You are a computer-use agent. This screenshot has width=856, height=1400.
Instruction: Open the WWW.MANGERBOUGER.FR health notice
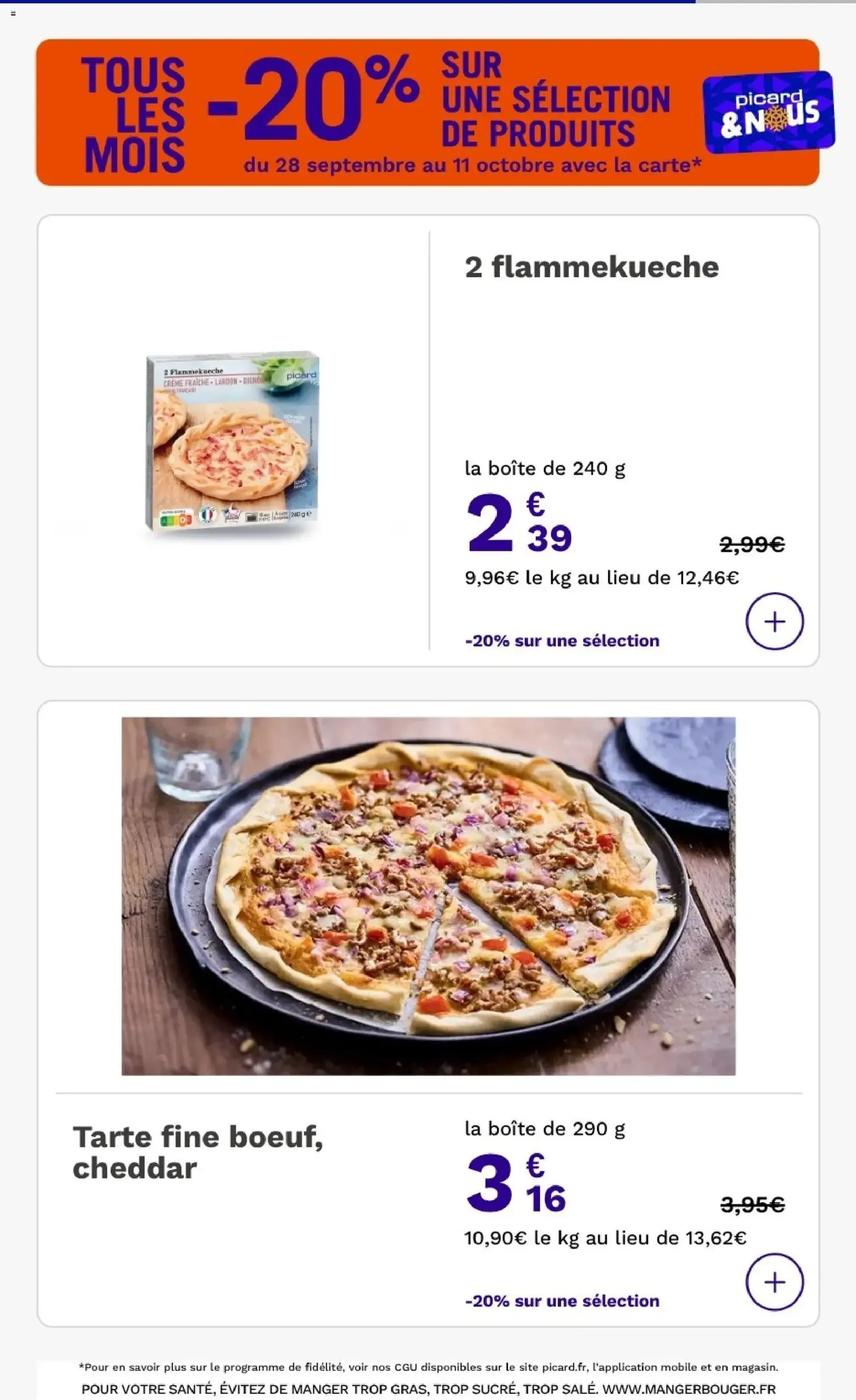click(428, 1388)
